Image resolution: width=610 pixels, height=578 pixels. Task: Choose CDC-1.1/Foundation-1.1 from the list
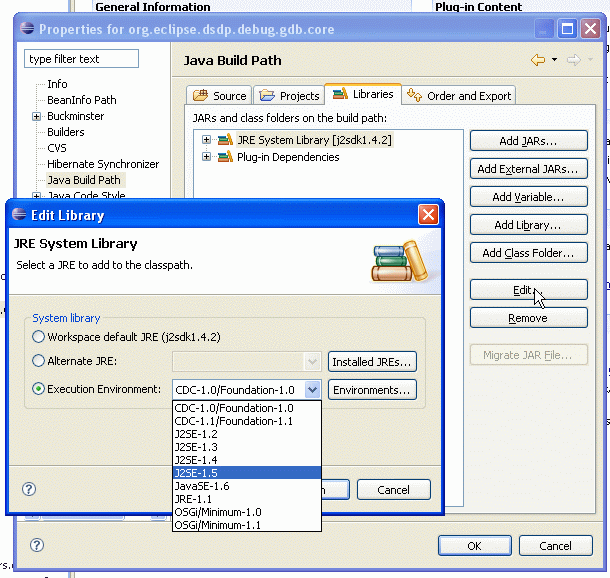tap(247, 421)
